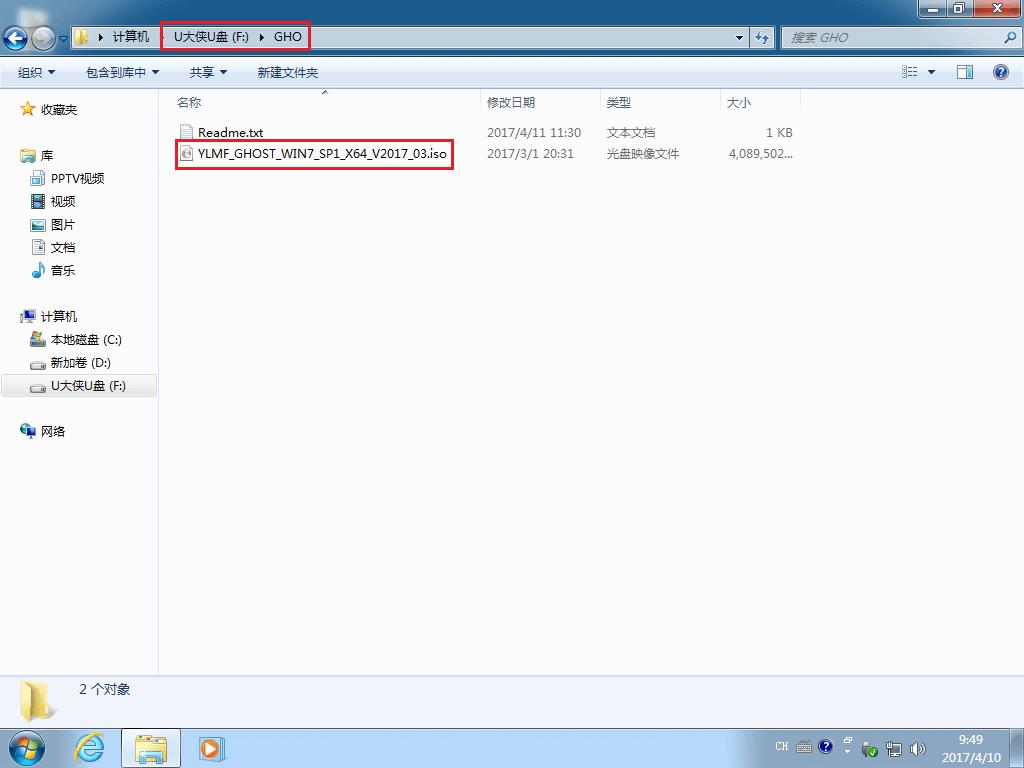Toggle the preview pane
The height and width of the screenshot is (768, 1024).
point(965,71)
